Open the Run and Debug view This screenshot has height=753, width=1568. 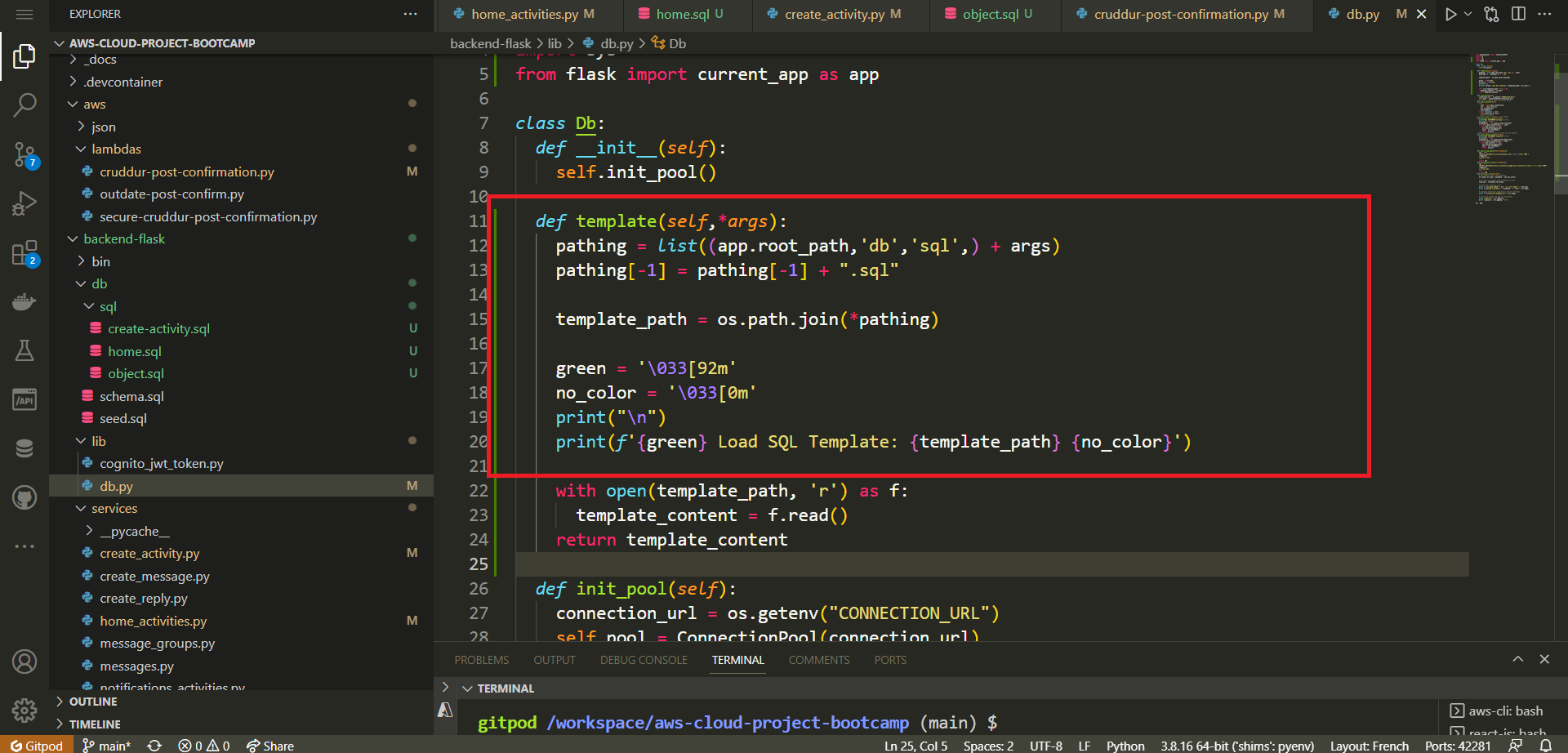pyautogui.click(x=24, y=203)
